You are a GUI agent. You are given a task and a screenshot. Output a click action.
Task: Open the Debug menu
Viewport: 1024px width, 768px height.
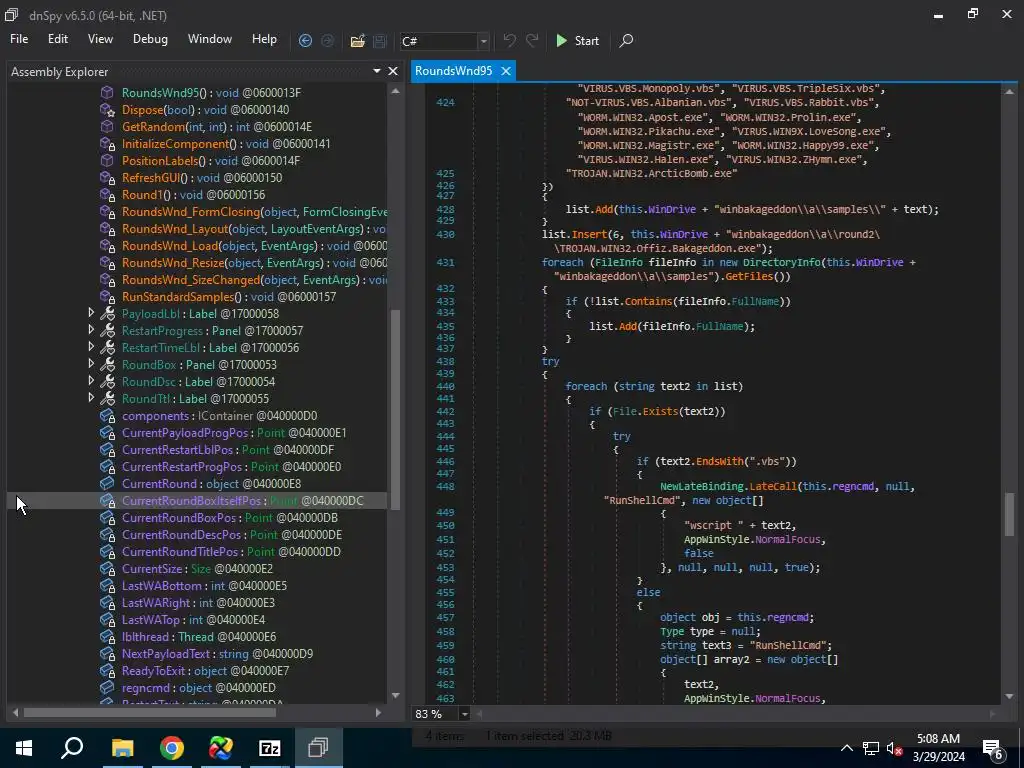click(150, 39)
